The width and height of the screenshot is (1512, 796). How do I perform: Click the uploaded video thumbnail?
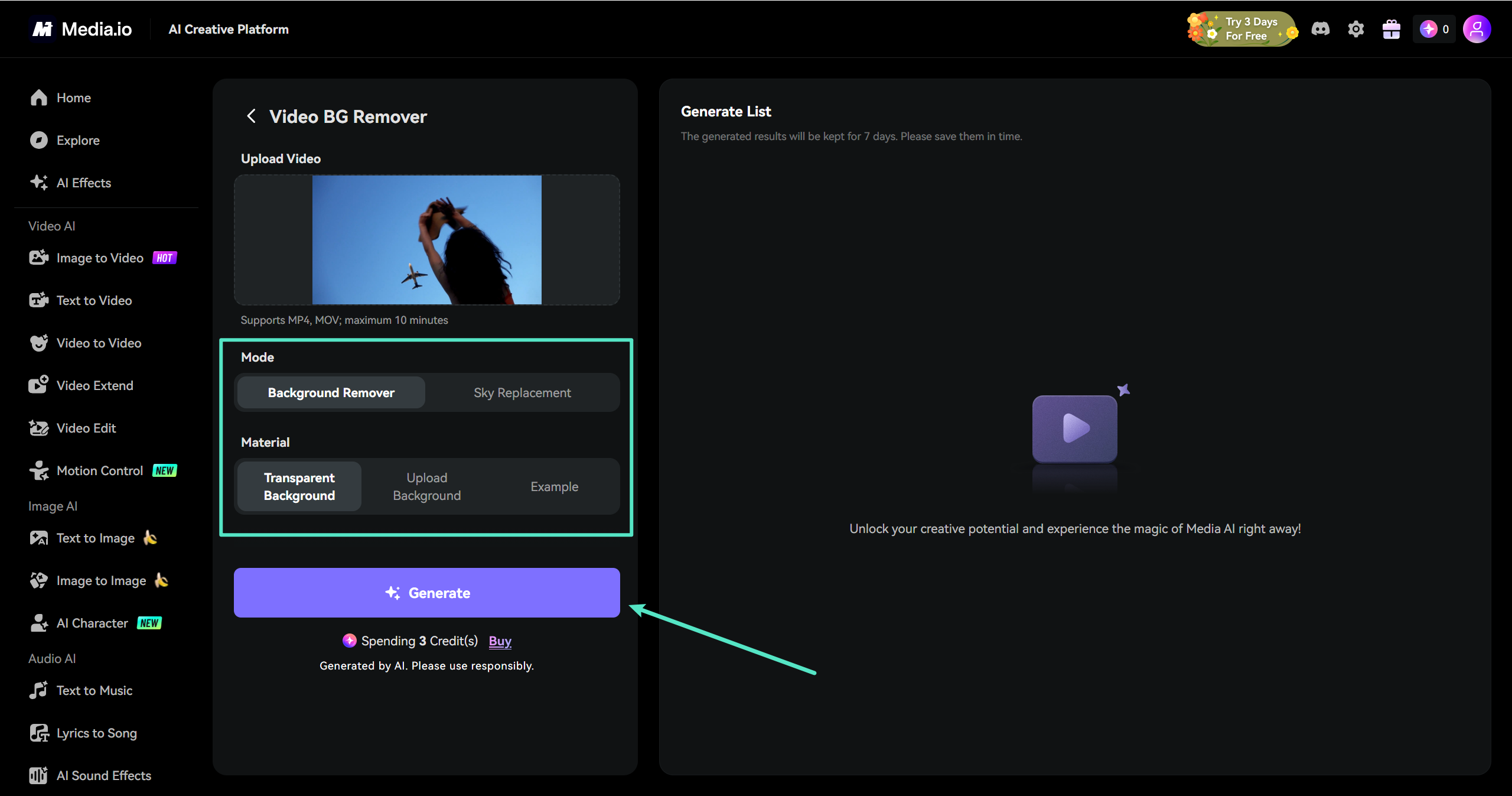pyautogui.click(x=426, y=240)
